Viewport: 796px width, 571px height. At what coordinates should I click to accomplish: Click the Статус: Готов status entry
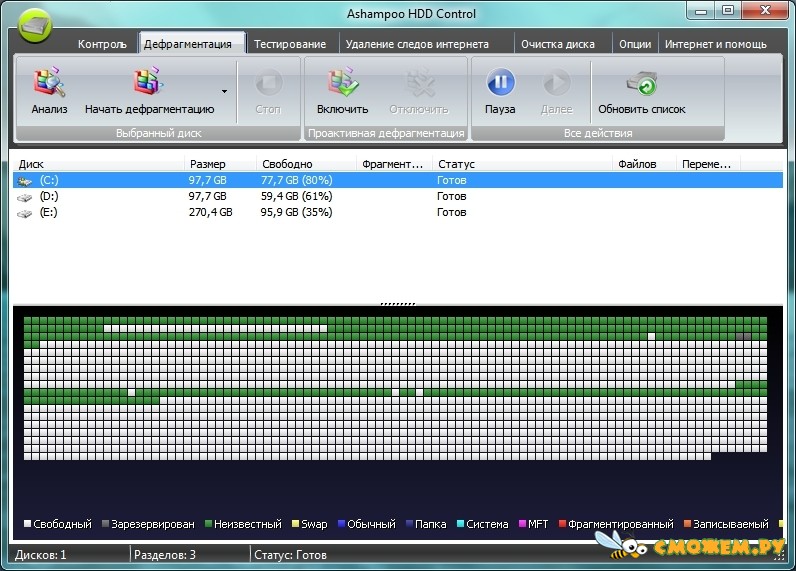pos(290,555)
